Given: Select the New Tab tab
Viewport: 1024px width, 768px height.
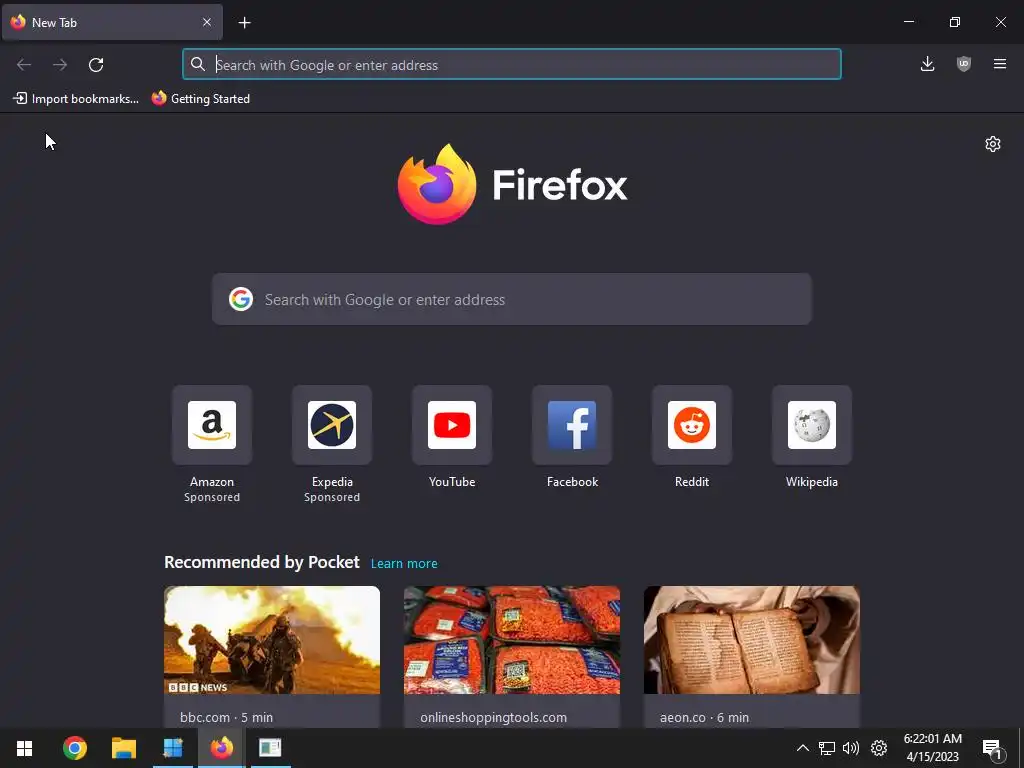Looking at the screenshot, I should click(x=112, y=22).
